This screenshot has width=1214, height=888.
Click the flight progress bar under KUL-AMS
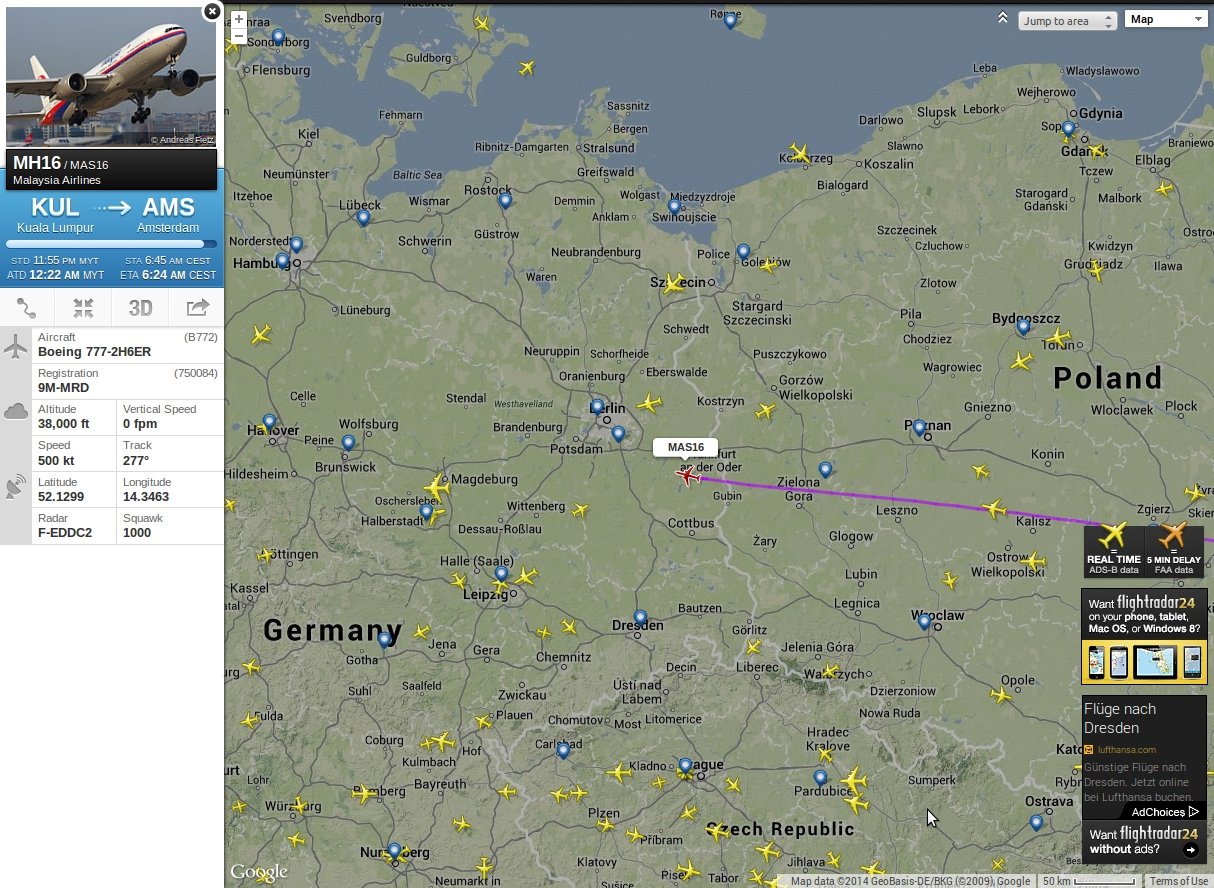111,244
